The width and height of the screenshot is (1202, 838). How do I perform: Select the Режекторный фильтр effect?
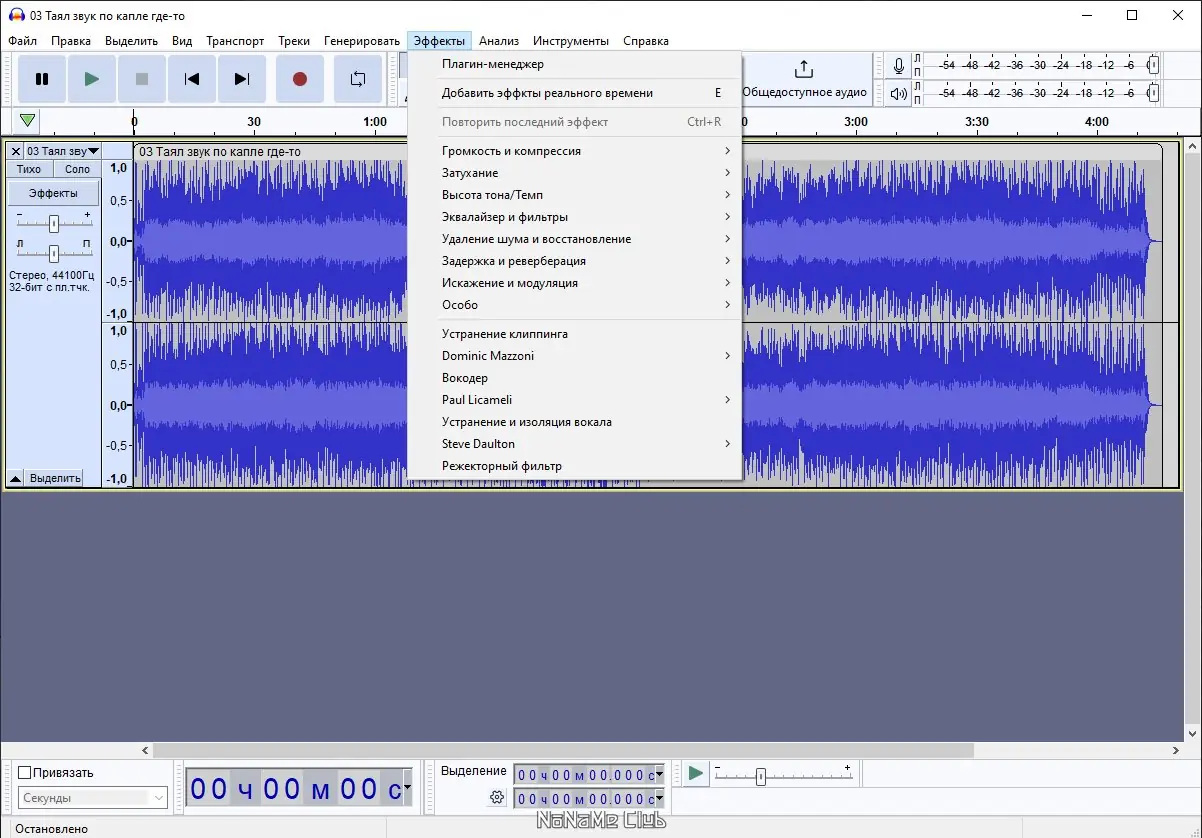coord(575,466)
